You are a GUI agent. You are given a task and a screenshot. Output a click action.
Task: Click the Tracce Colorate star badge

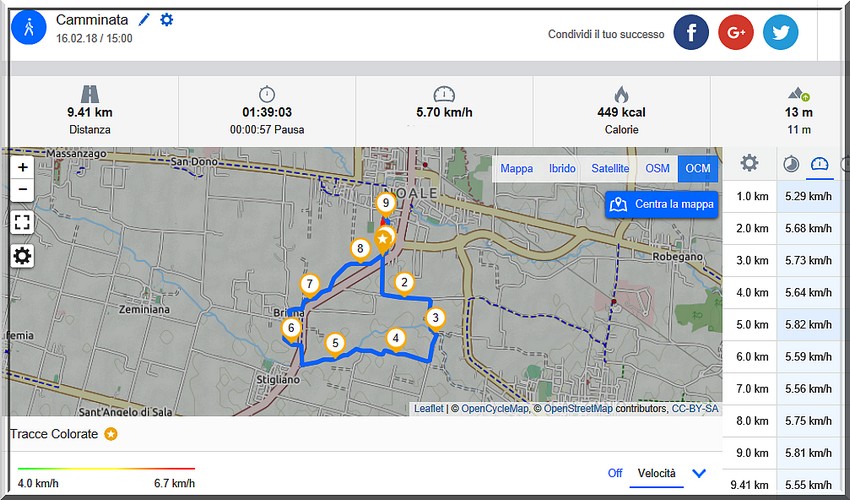[x=111, y=434]
